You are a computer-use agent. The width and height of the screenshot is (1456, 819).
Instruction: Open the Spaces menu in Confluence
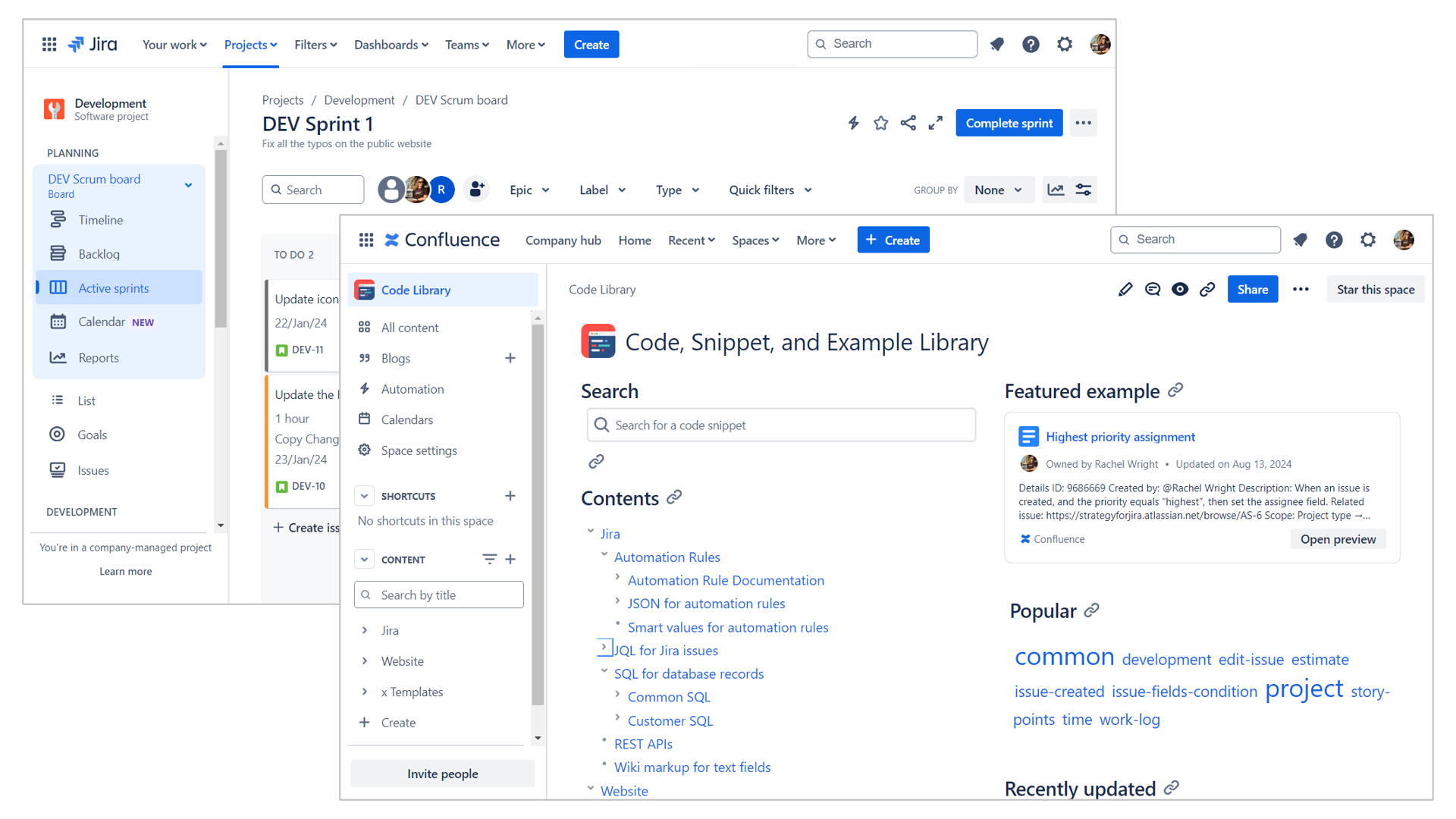coord(755,240)
